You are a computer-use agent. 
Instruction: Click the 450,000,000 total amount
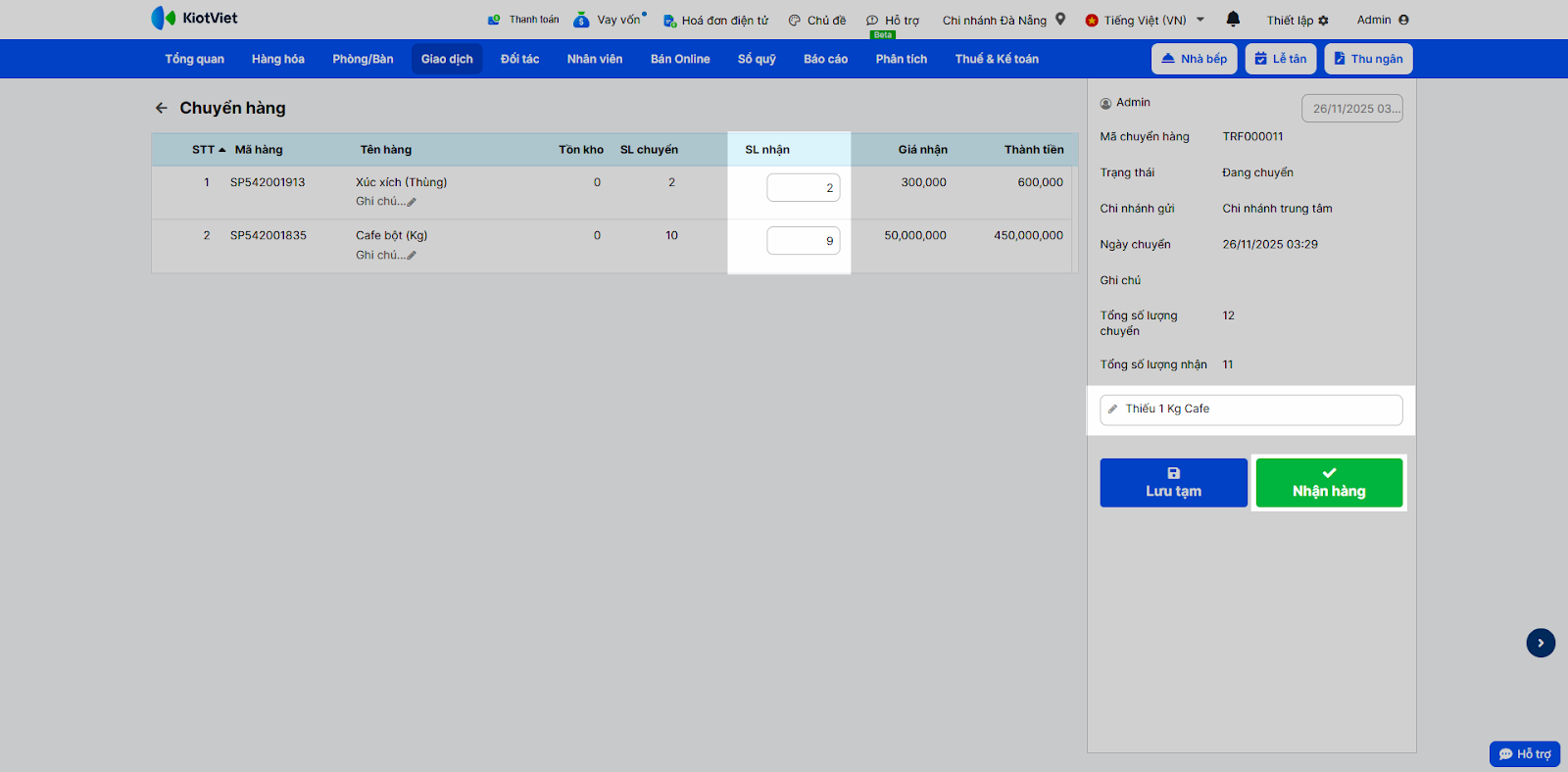point(1028,235)
